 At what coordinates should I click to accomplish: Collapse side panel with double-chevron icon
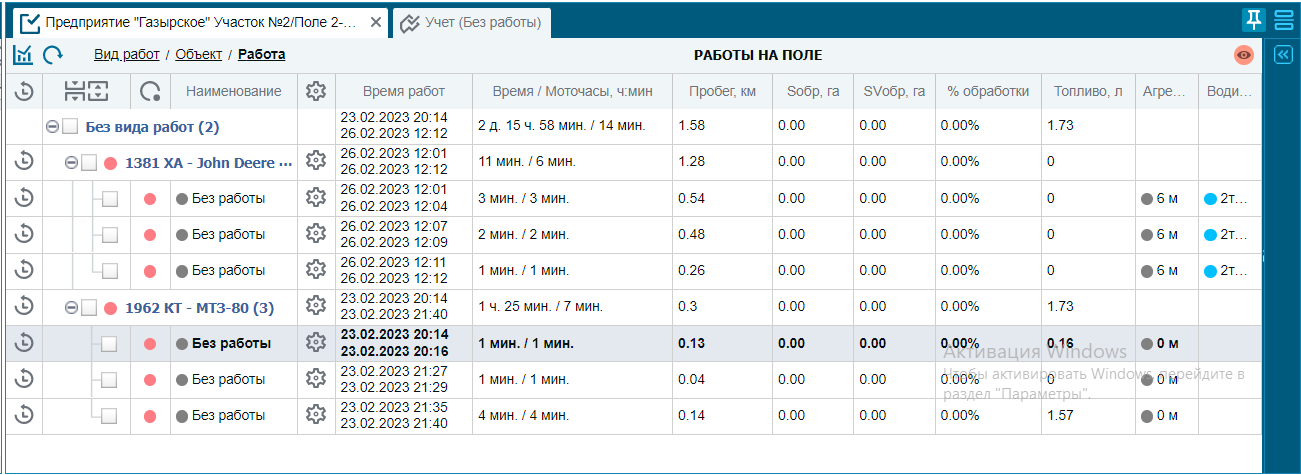click(1283, 56)
